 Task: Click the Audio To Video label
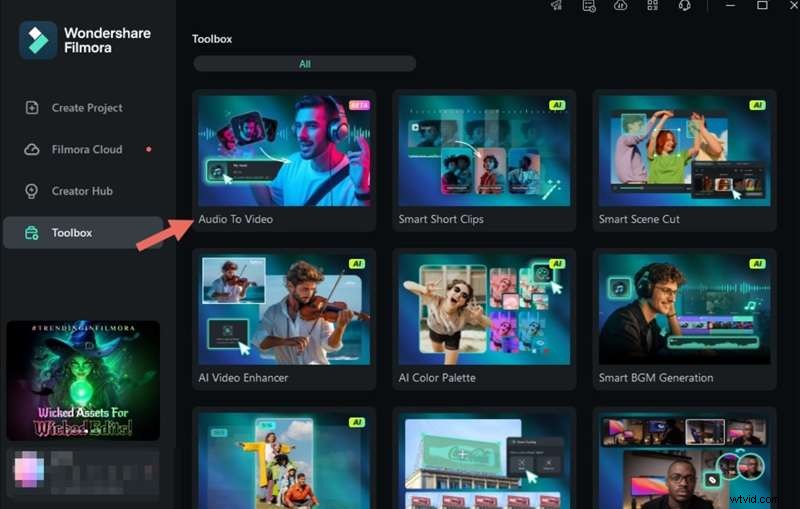tap(236, 219)
